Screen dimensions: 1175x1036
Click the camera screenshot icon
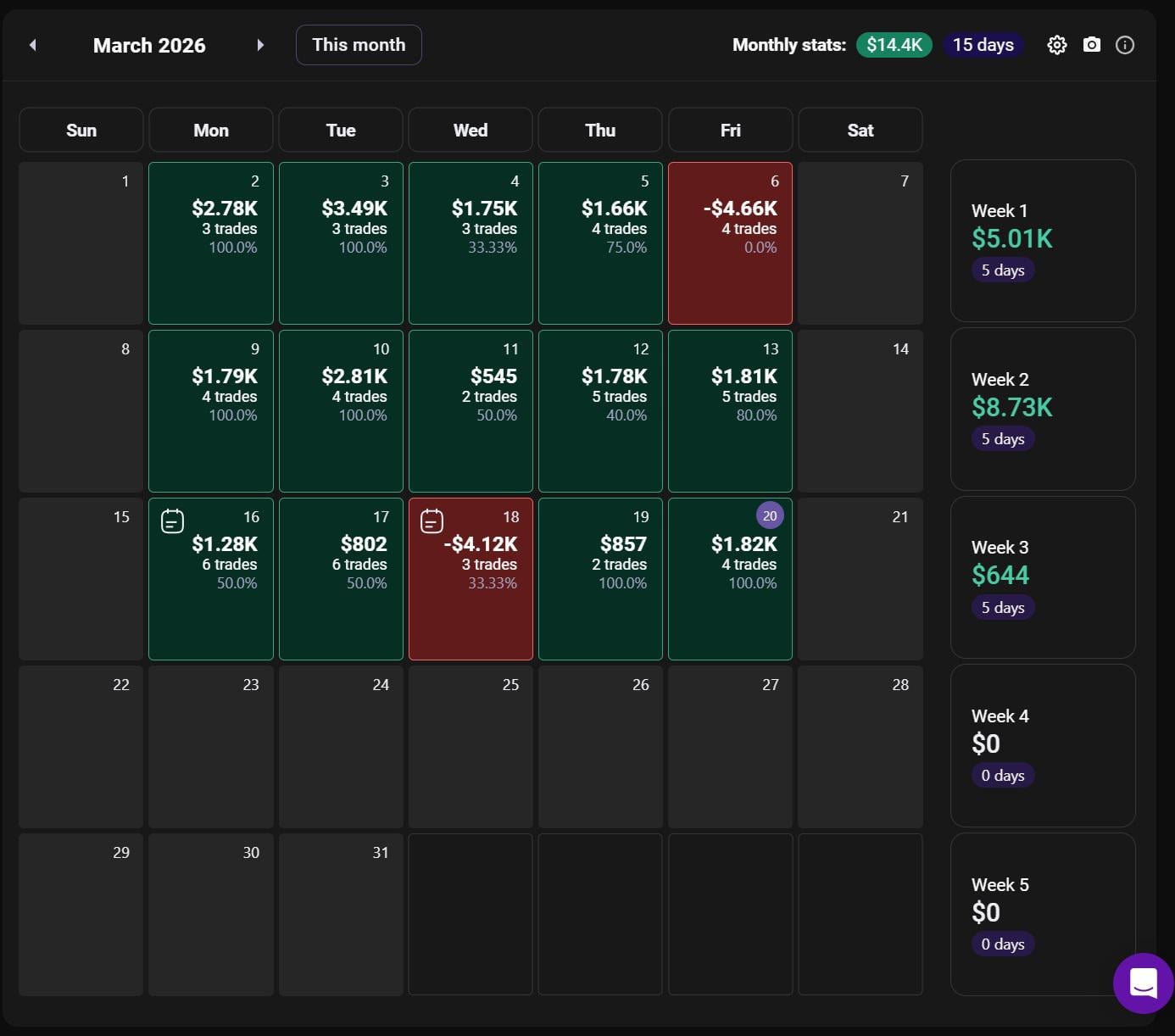click(1092, 45)
